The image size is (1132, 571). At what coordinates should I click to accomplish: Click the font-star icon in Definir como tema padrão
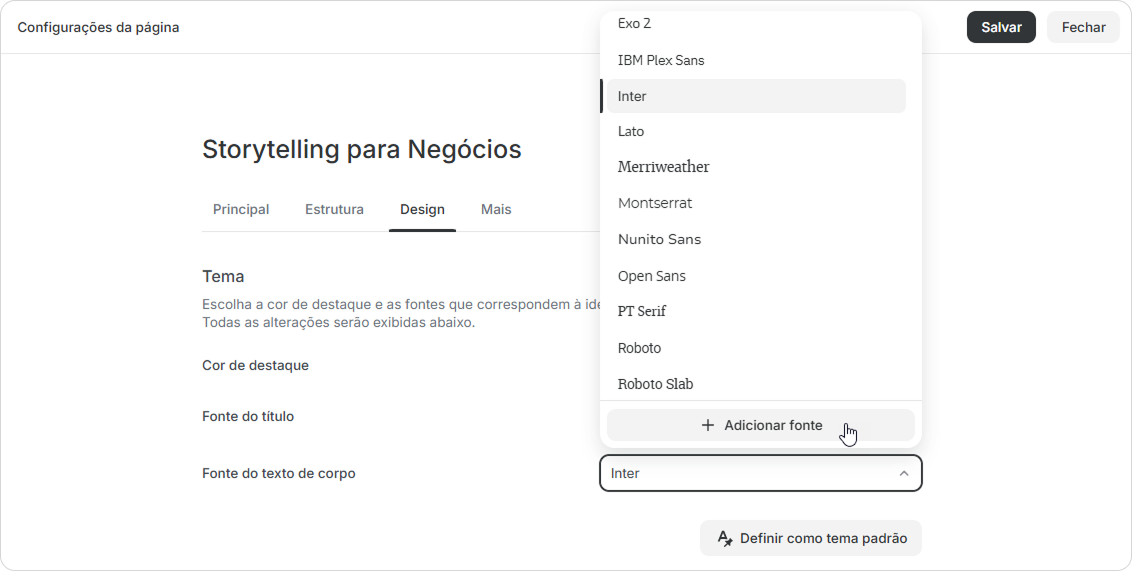pyautogui.click(x=725, y=539)
